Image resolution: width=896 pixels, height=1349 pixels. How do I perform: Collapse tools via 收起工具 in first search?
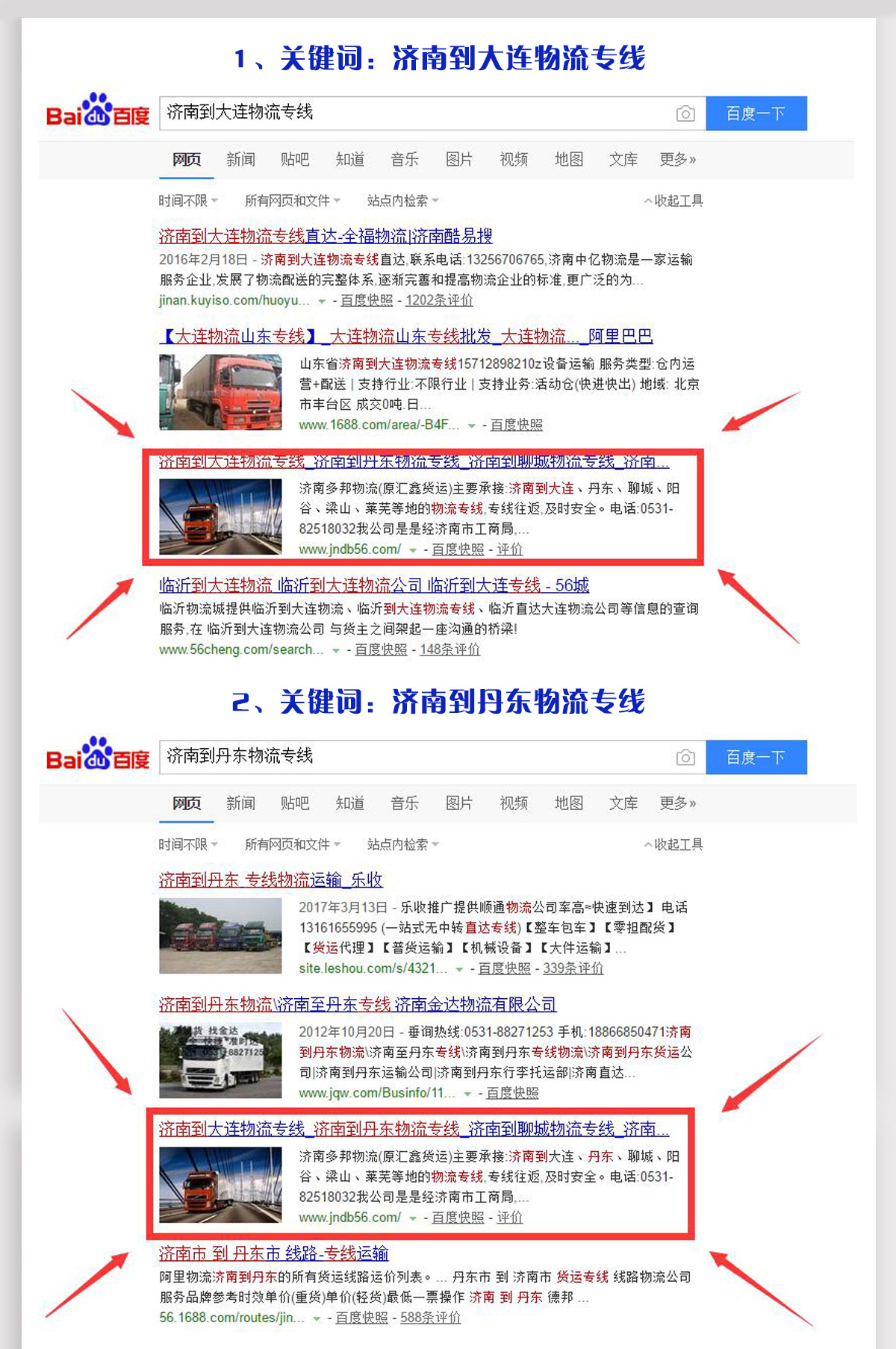coord(673,201)
